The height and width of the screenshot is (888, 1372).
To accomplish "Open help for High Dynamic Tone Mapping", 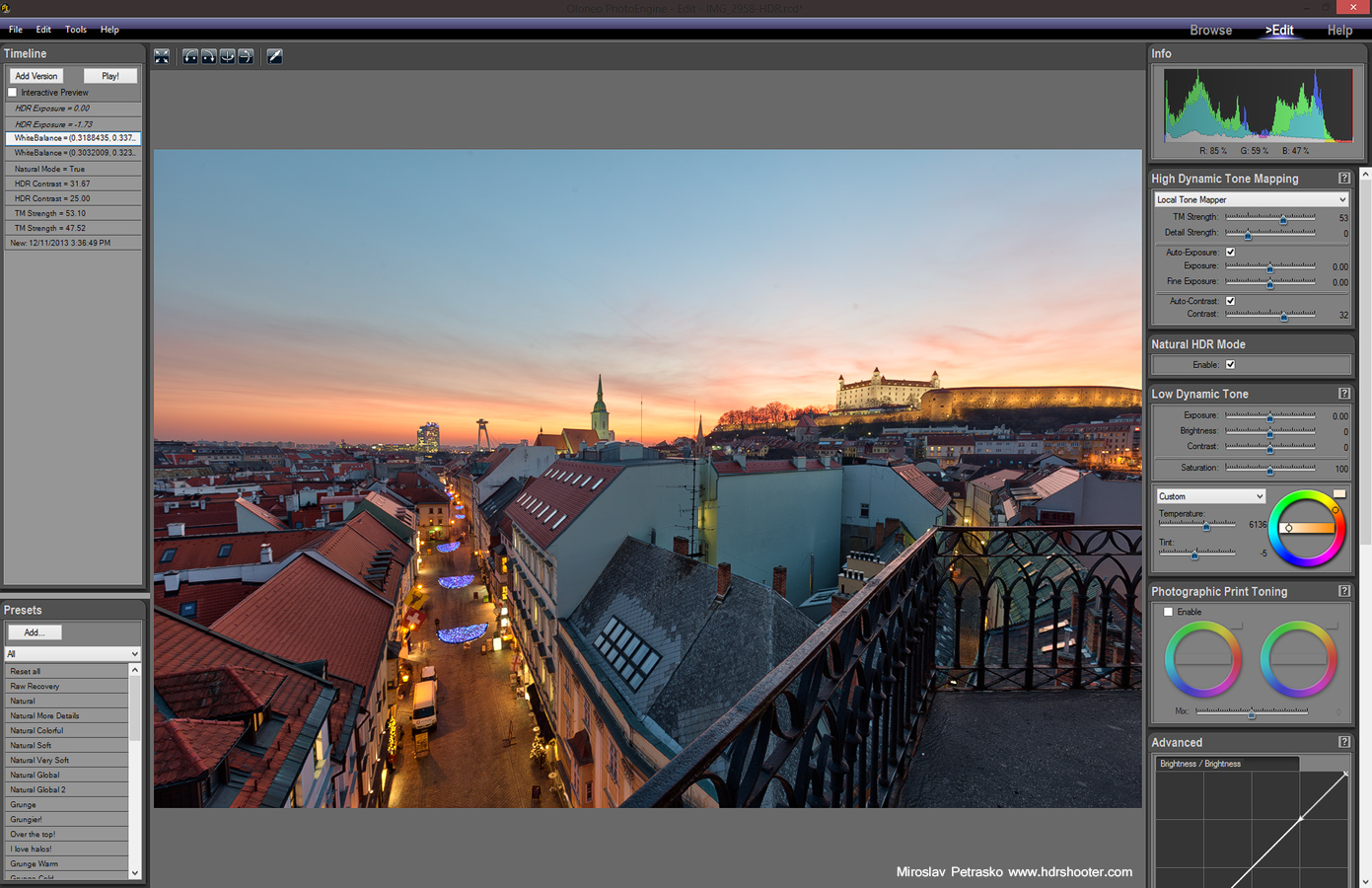I will tap(1343, 179).
